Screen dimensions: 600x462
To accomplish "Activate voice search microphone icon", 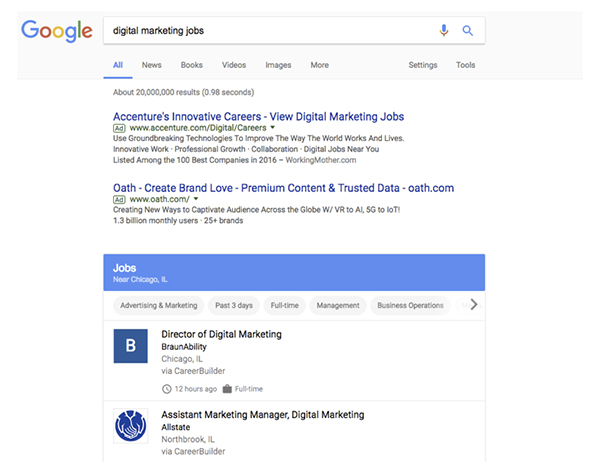I will pos(444,31).
